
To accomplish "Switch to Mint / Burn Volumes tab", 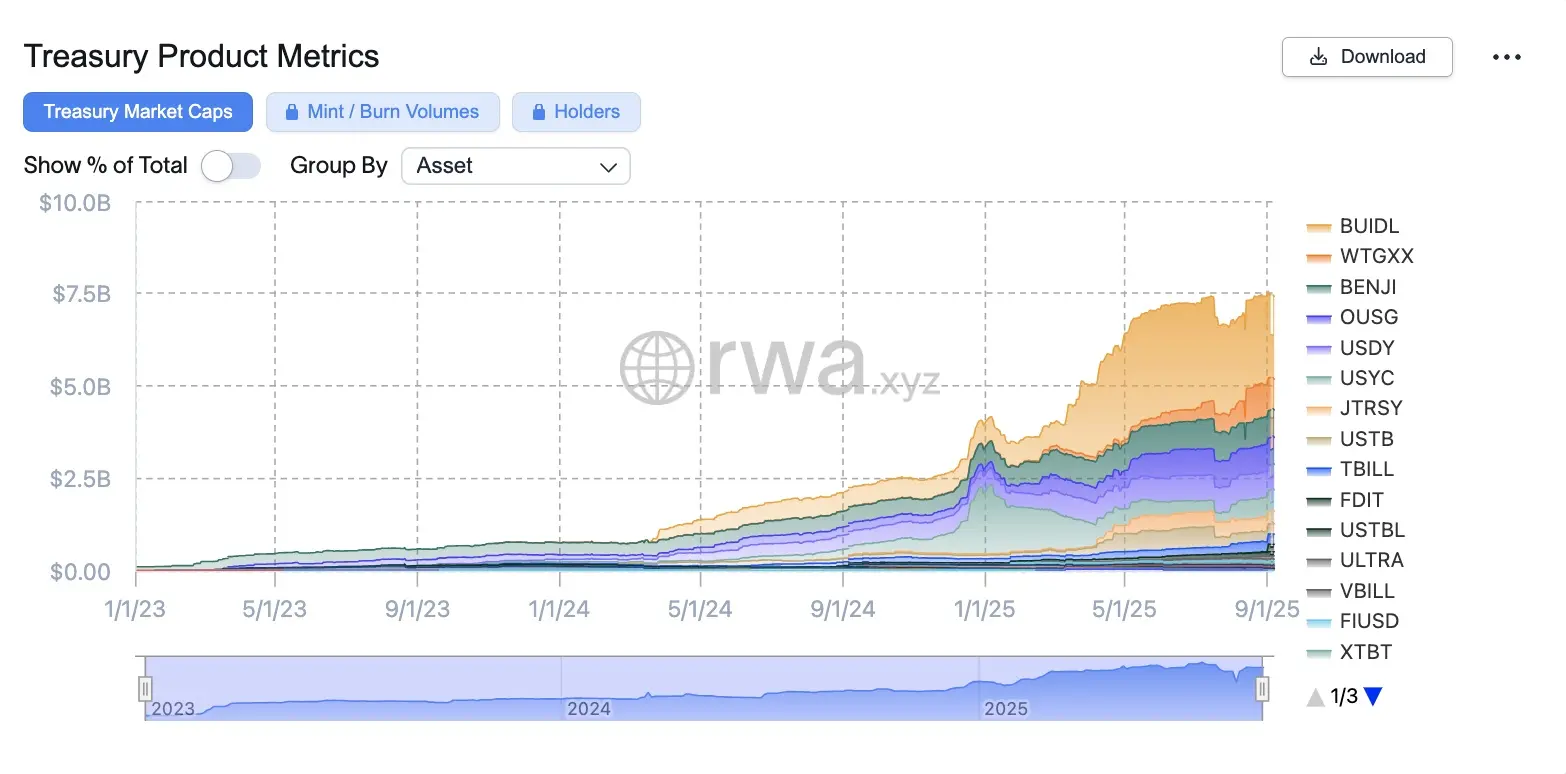I will coord(383,112).
